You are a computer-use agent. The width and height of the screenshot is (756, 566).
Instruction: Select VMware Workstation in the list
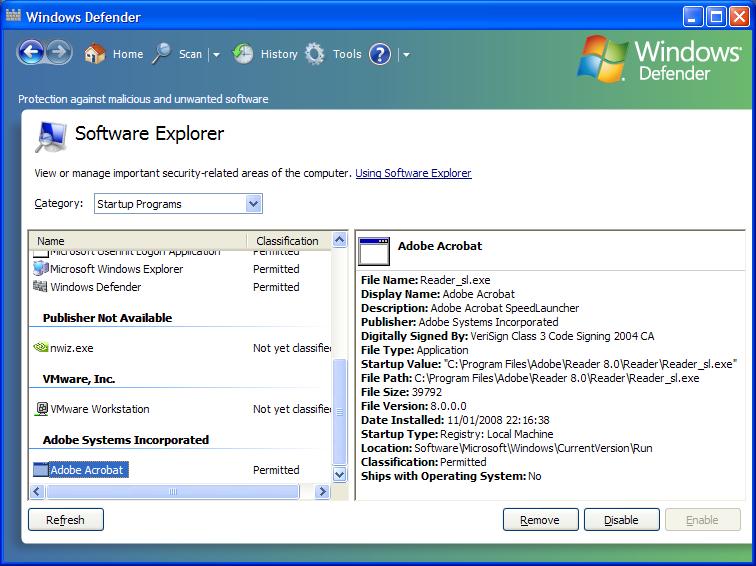click(x=100, y=409)
